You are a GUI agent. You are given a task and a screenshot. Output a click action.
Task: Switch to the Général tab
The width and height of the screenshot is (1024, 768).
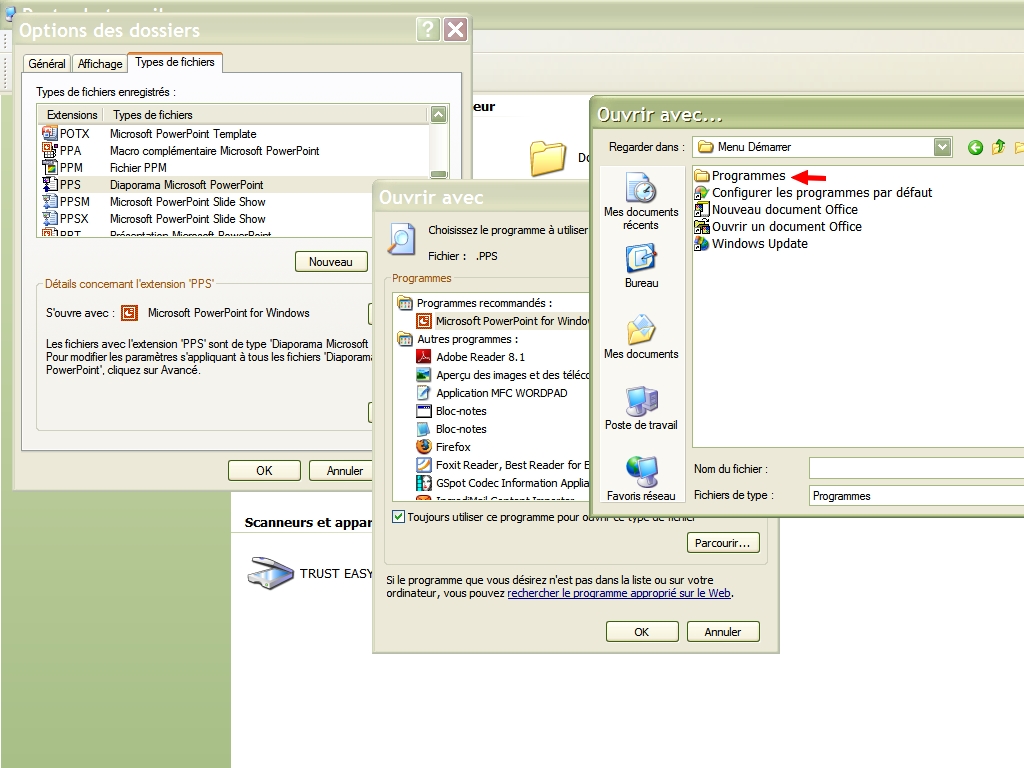(x=47, y=64)
